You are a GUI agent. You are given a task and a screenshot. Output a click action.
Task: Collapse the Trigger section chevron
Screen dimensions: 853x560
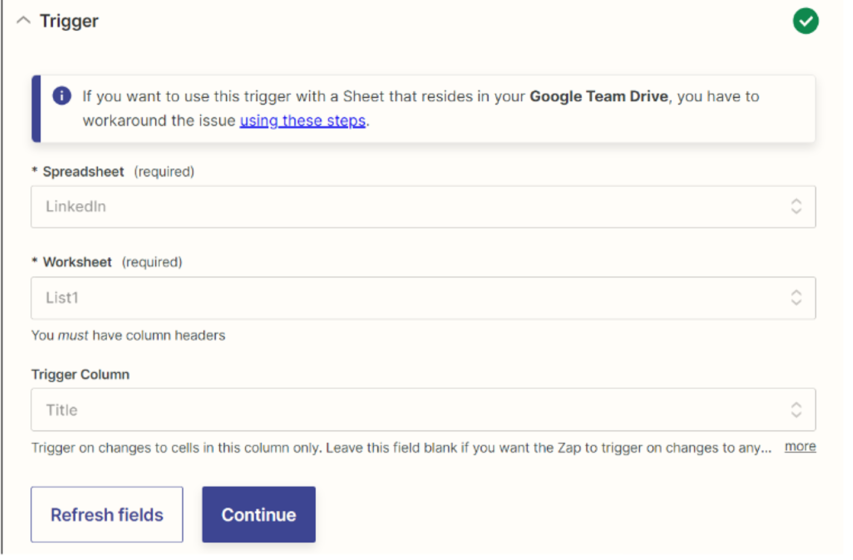[23, 21]
